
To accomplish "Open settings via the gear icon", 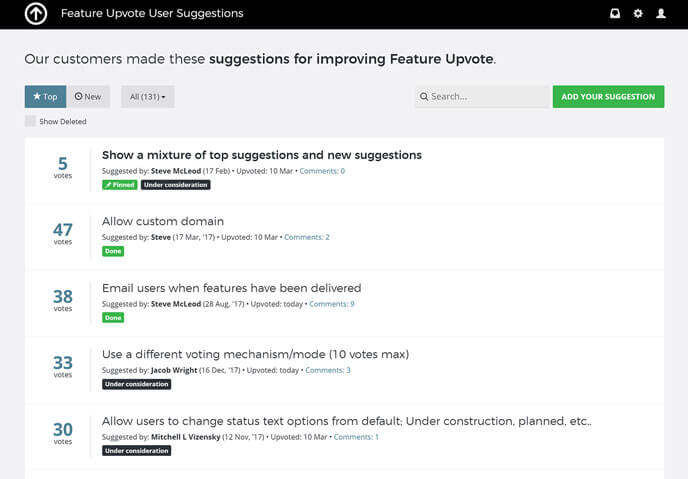I will (638, 14).
